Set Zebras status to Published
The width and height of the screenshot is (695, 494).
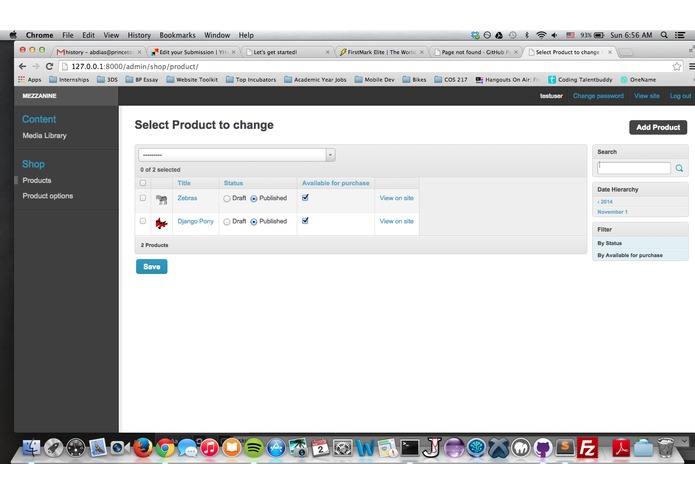point(254,198)
